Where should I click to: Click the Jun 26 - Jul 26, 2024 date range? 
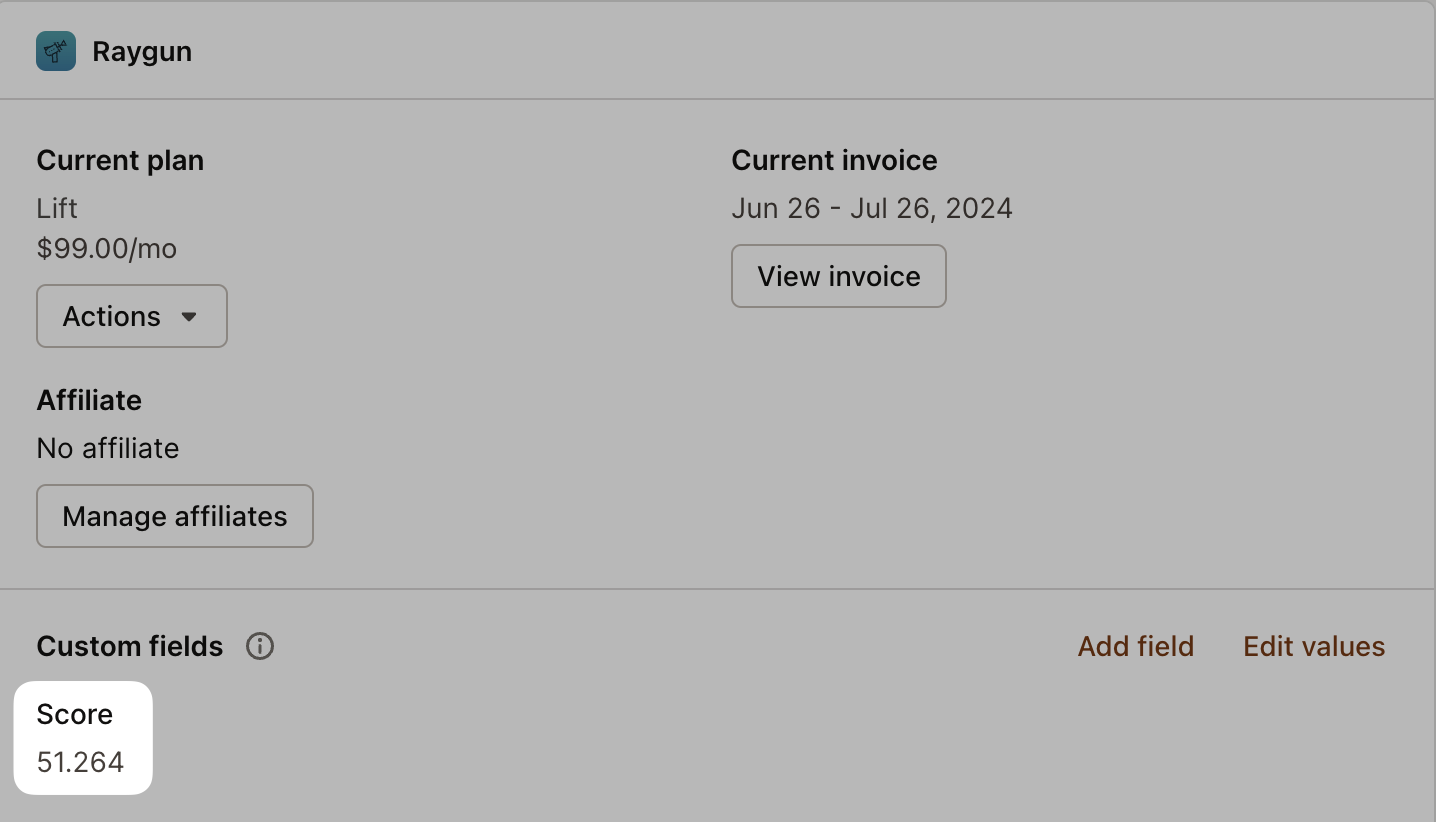872,208
